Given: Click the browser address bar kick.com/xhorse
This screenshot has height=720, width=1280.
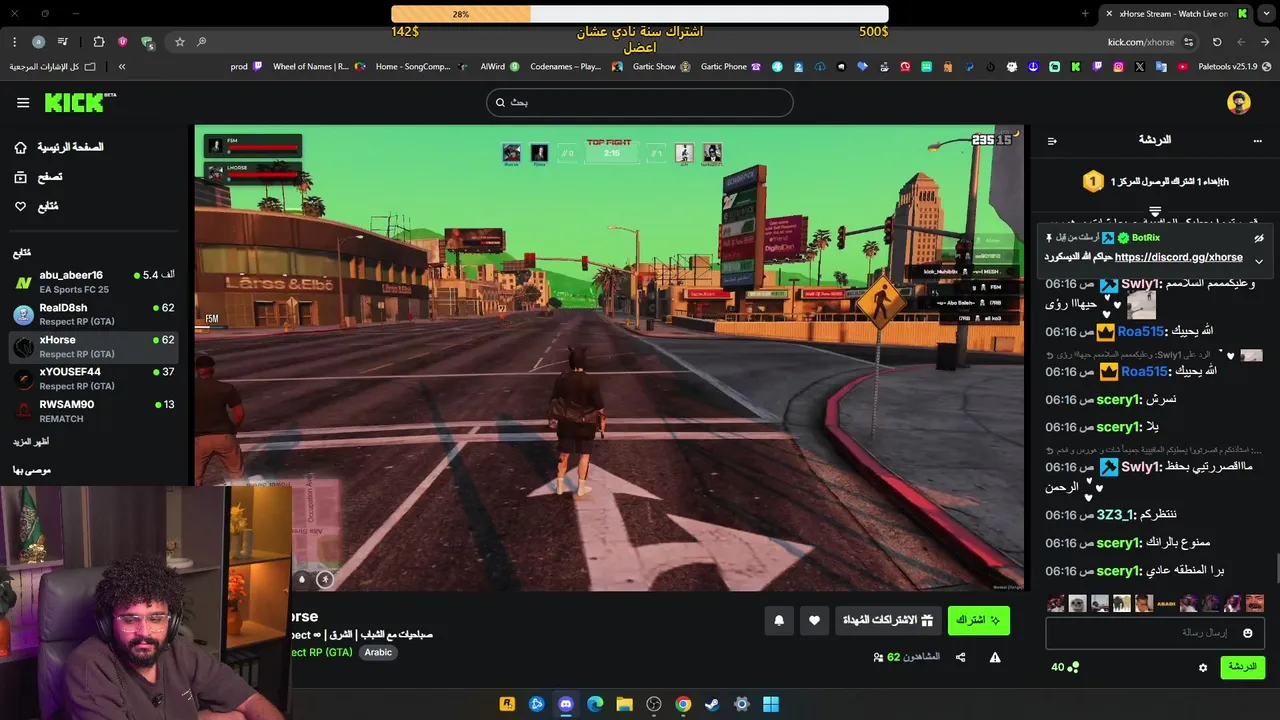Looking at the screenshot, I should [1141, 42].
